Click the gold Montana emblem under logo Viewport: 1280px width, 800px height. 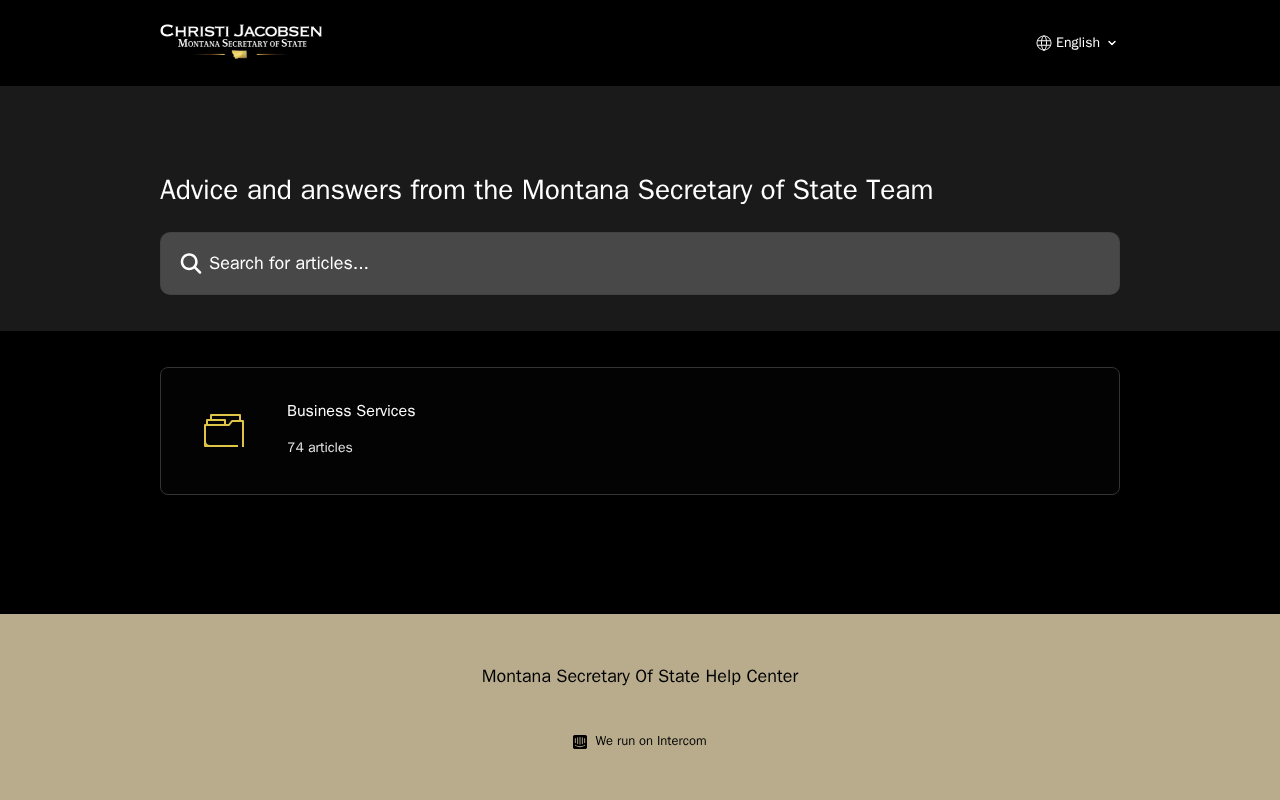coord(239,54)
